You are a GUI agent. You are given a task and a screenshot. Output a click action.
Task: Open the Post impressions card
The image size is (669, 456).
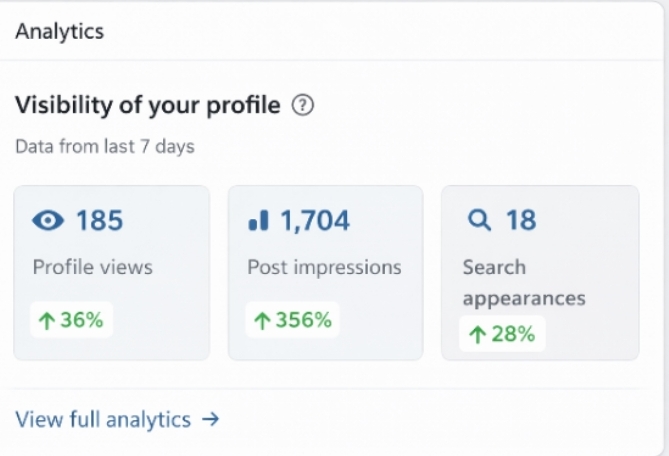point(325,272)
